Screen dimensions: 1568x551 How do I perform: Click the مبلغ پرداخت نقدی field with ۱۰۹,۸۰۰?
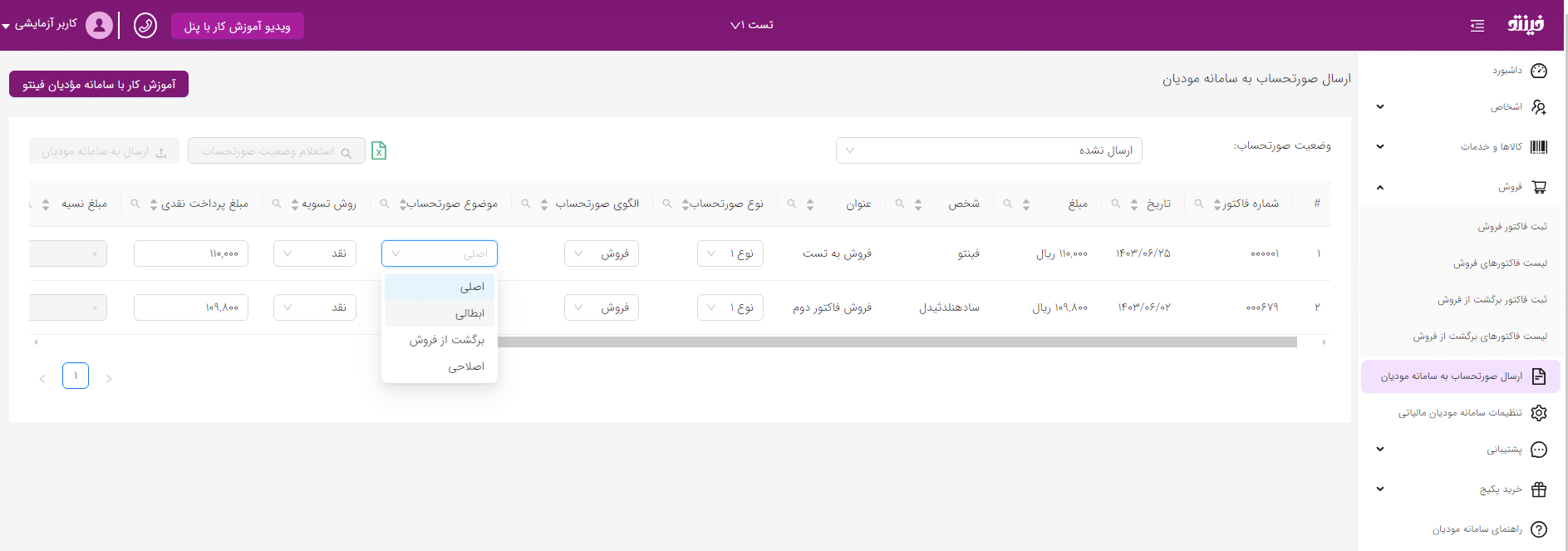coord(191,307)
